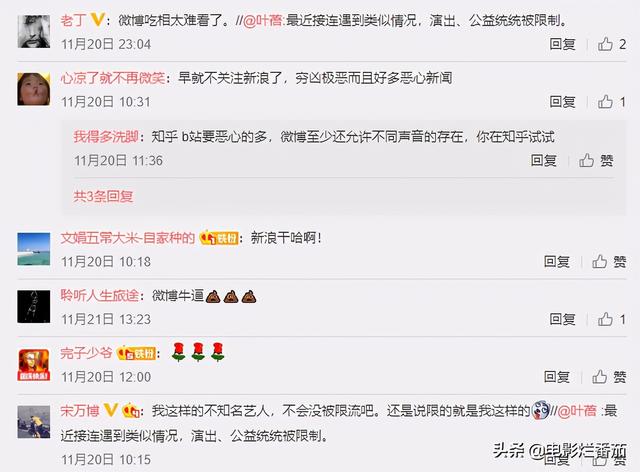Click 完子少爷's red avatar thumbnail
Image resolution: width=640 pixels, height=472 pixels.
click(x=34, y=365)
